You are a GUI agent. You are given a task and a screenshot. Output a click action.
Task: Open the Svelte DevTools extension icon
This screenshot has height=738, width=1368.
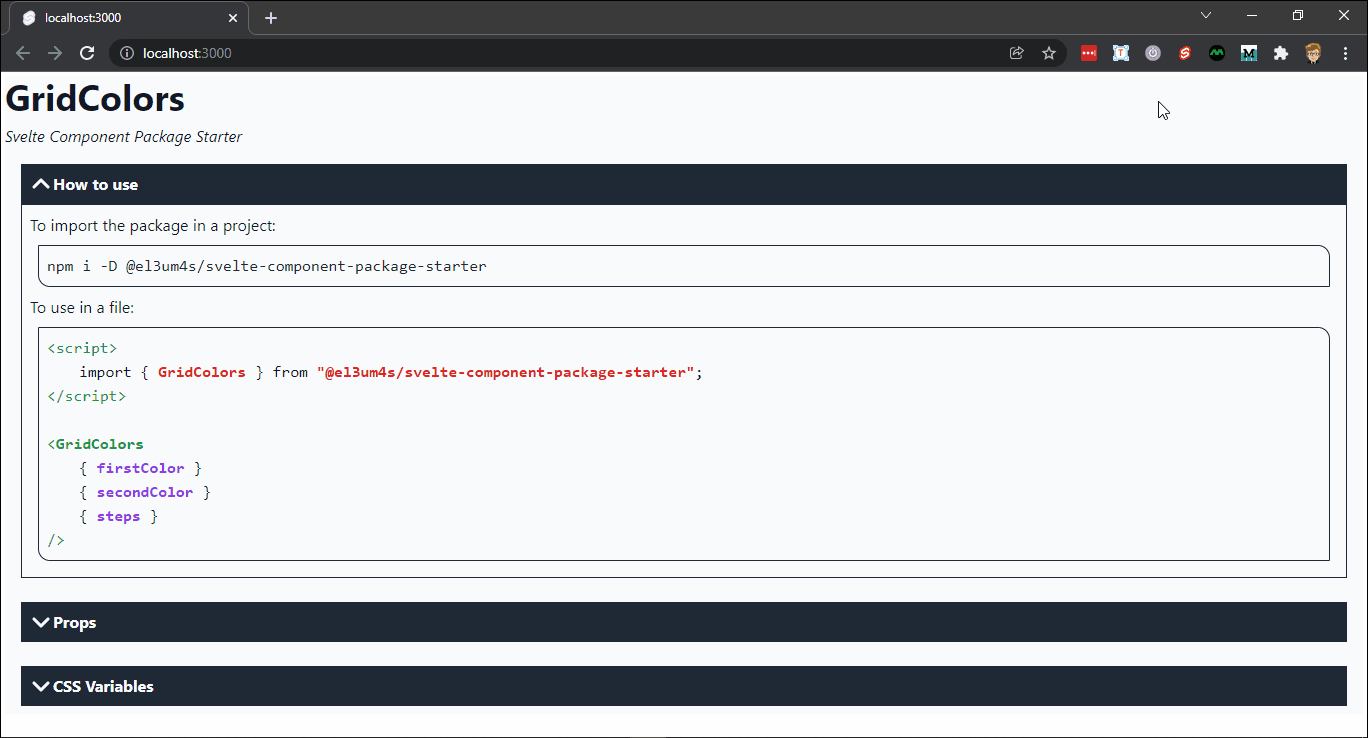pyautogui.click(x=1185, y=53)
